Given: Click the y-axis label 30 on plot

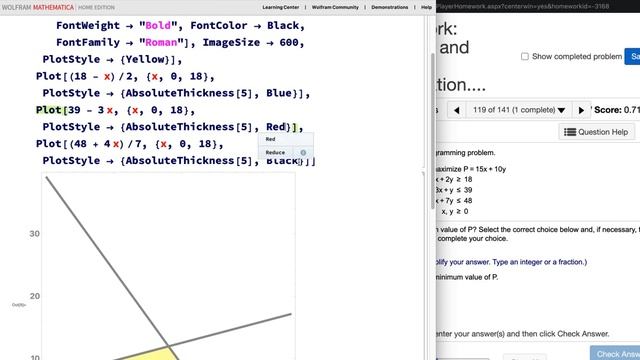Looking at the screenshot, I should point(35,234).
